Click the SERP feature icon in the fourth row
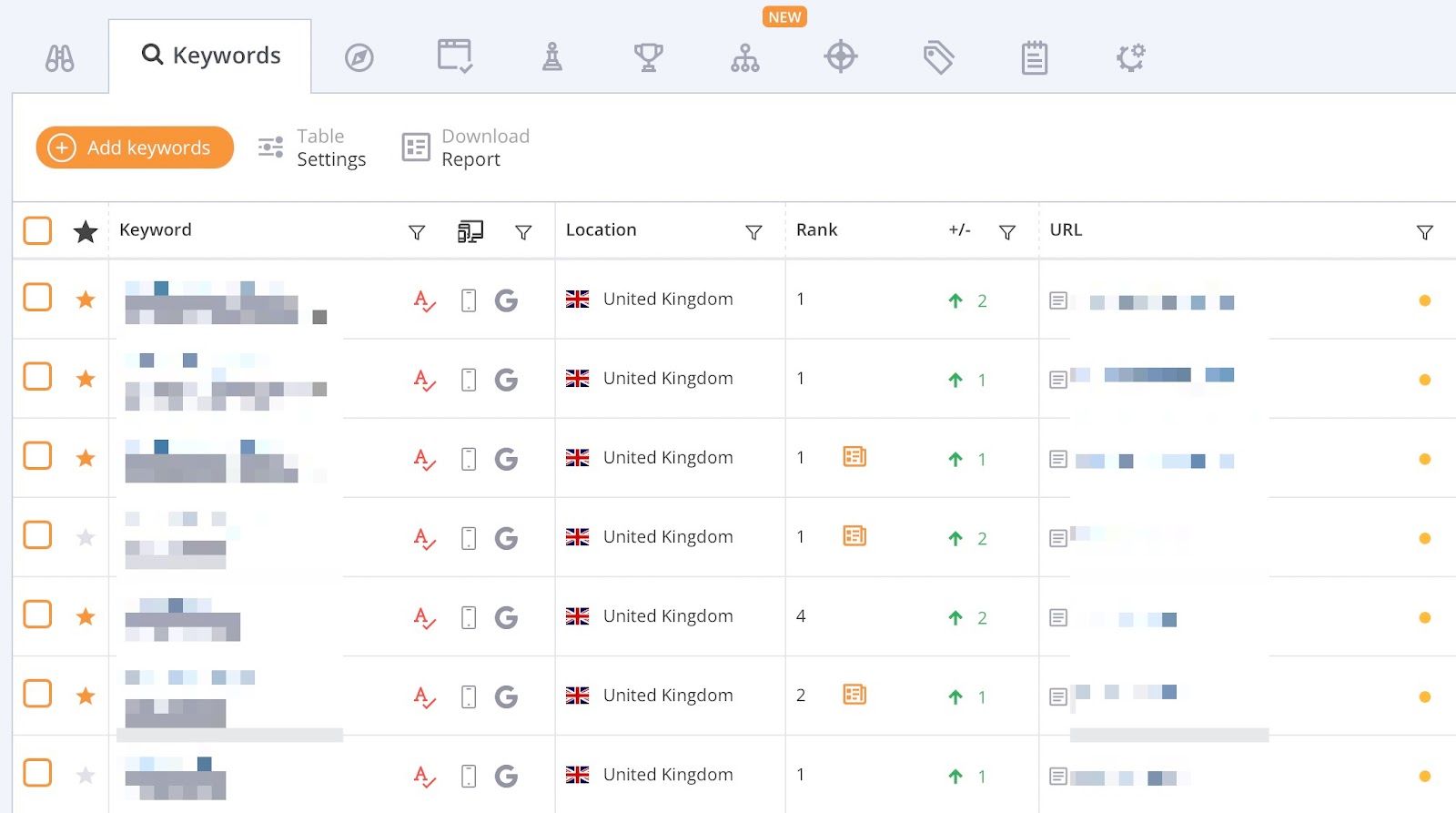Screen dimensions: 1456x813 [x=854, y=535]
